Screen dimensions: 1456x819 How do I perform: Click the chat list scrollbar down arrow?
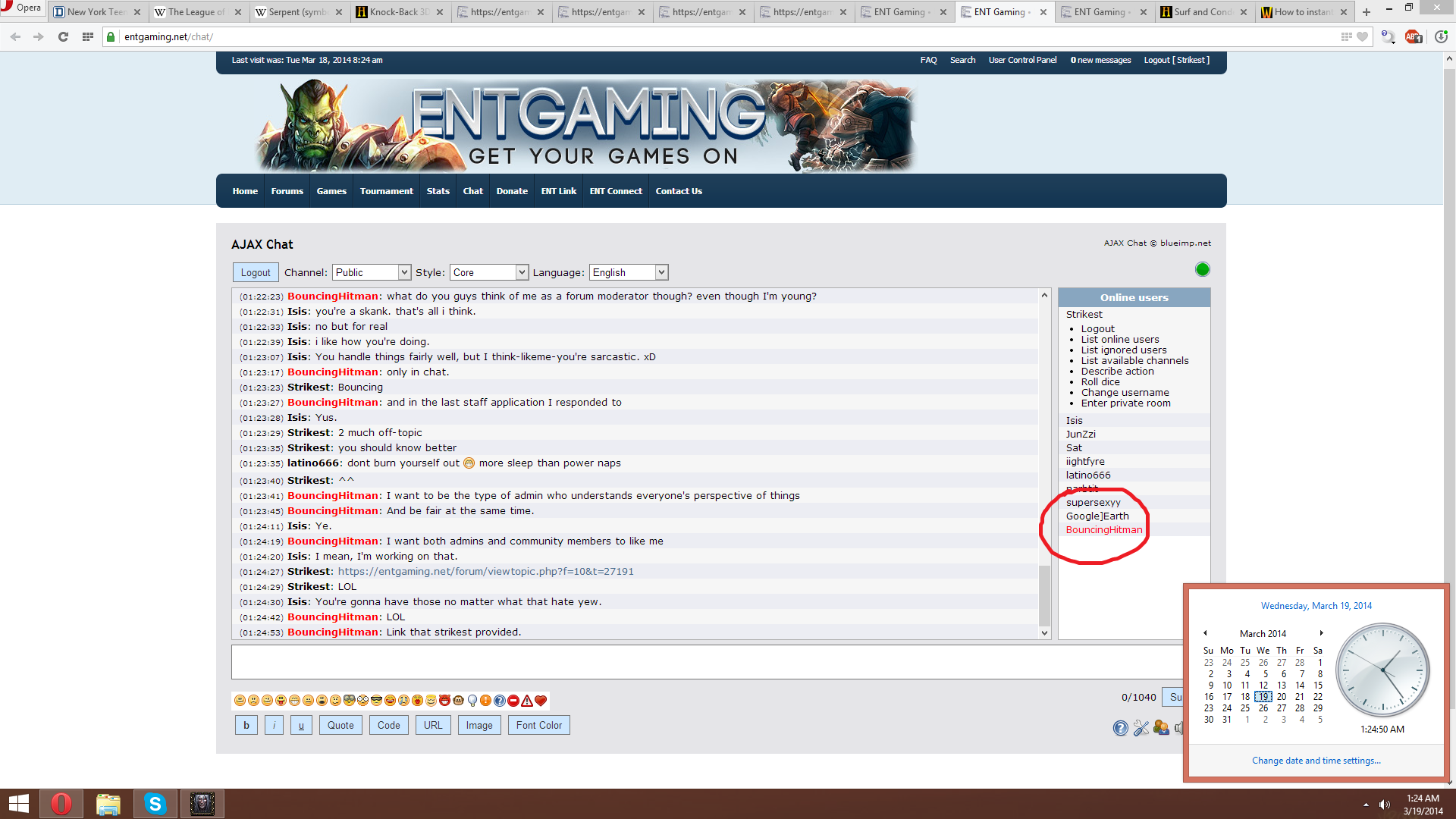1044,633
